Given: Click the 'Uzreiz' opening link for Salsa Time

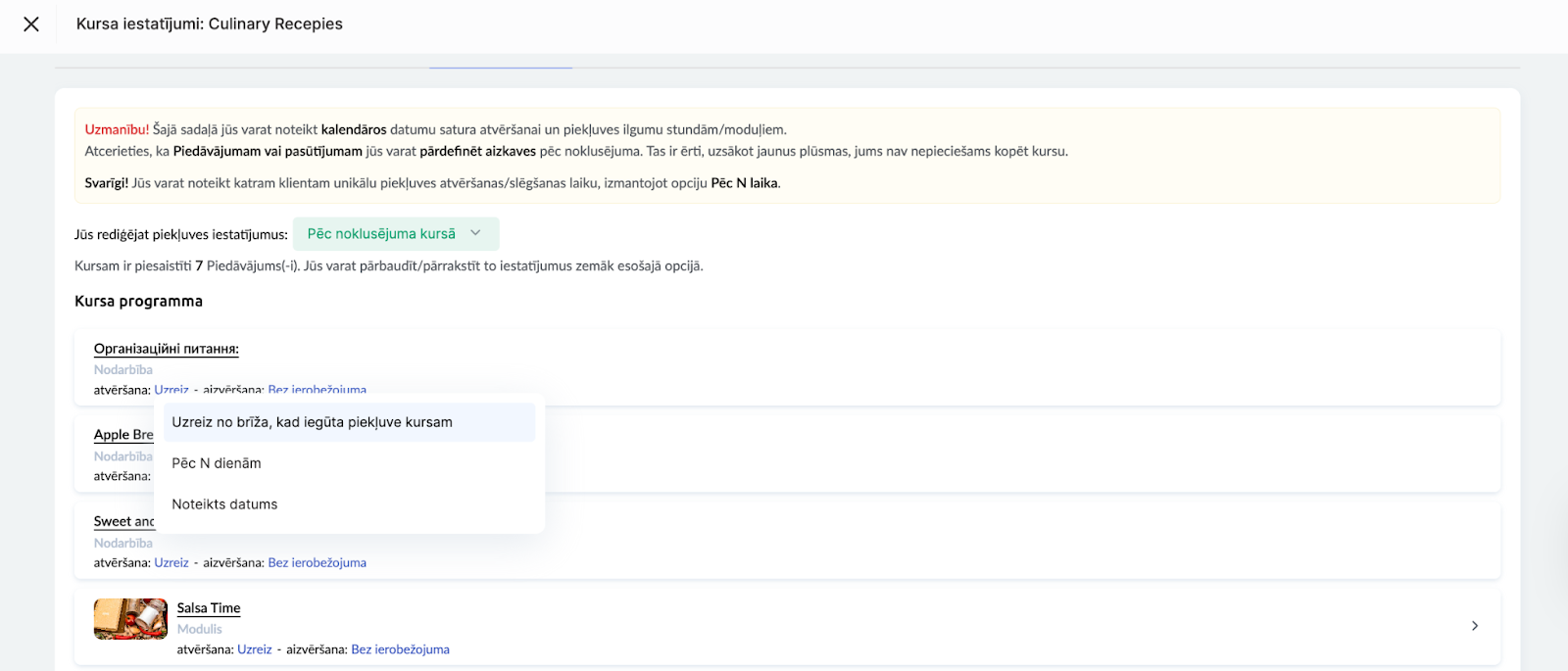Looking at the screenshot, I should (x=255, y=649).
